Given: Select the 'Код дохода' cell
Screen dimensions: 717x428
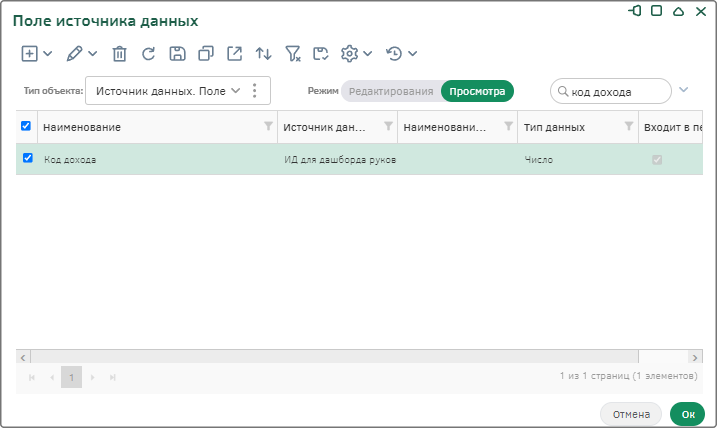Looking at the screenshot, I should (x=157, y=160).
